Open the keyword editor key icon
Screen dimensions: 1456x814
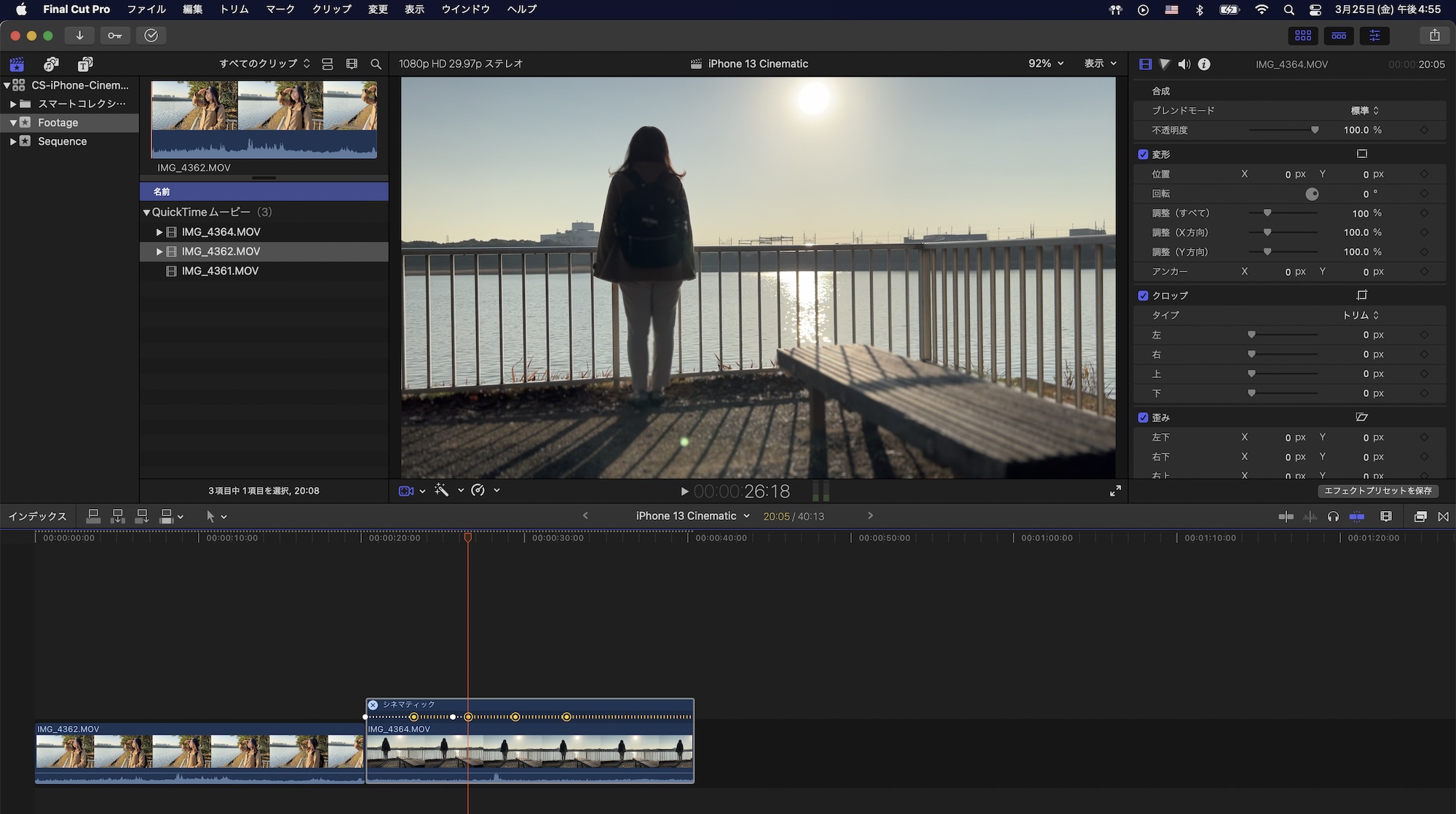[x=115, y=36]
